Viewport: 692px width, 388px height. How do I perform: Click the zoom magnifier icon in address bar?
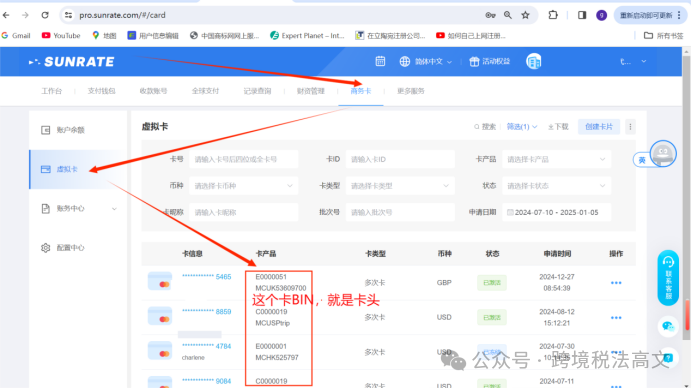[508, 15]
